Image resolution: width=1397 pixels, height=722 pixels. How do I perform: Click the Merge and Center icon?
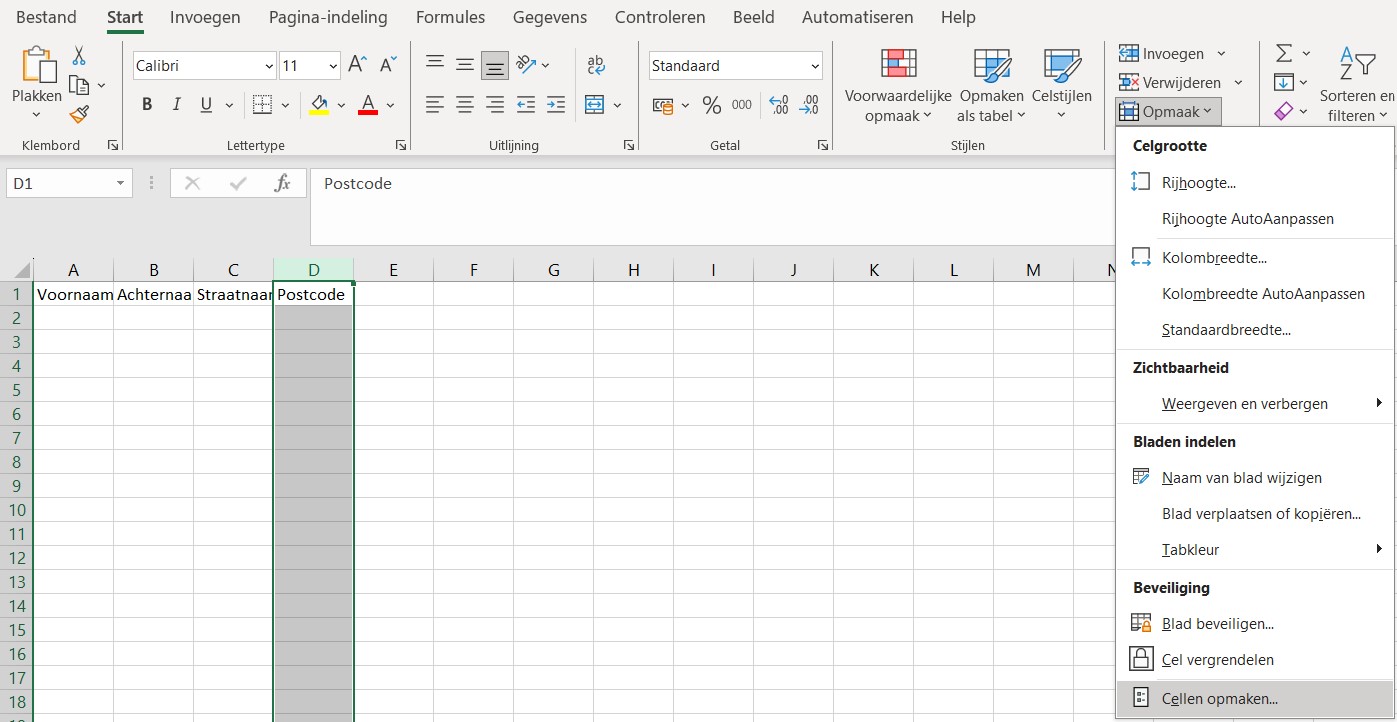tap(594, 105)
